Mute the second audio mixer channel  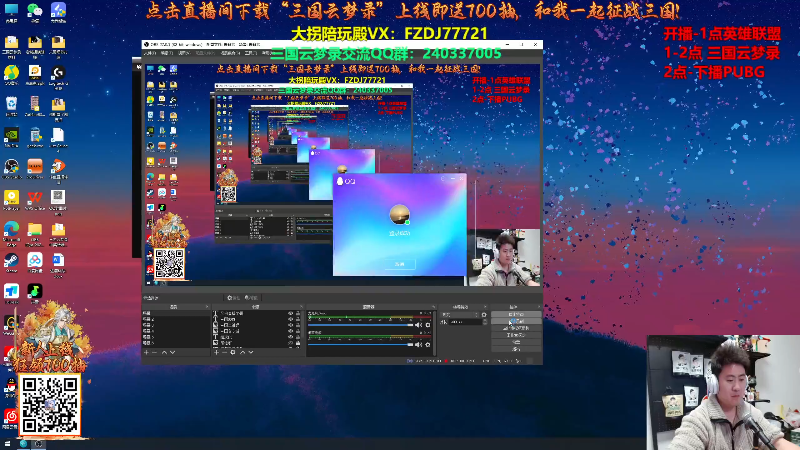coord(418,344)
